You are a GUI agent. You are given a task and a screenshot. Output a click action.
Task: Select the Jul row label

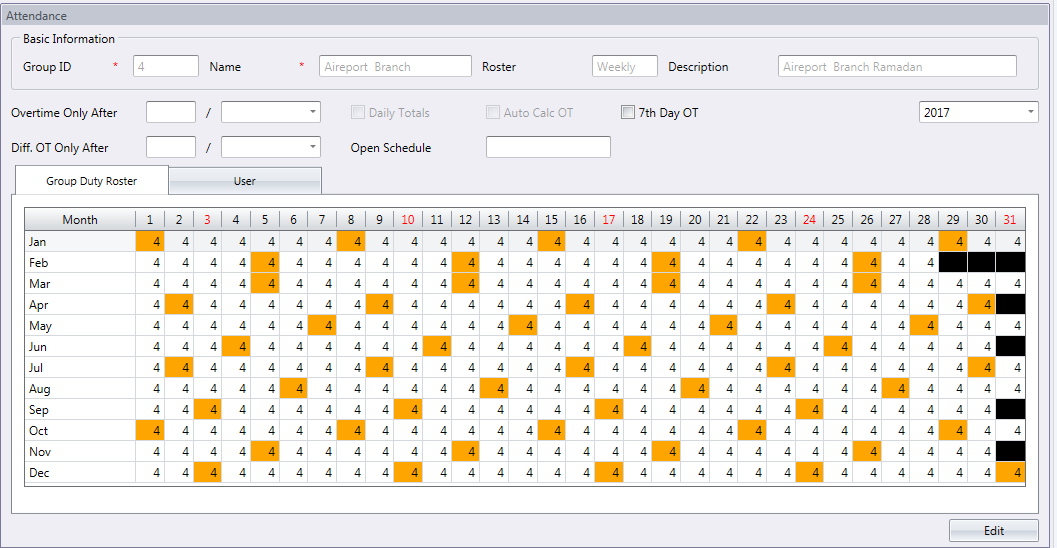(80, 367)
